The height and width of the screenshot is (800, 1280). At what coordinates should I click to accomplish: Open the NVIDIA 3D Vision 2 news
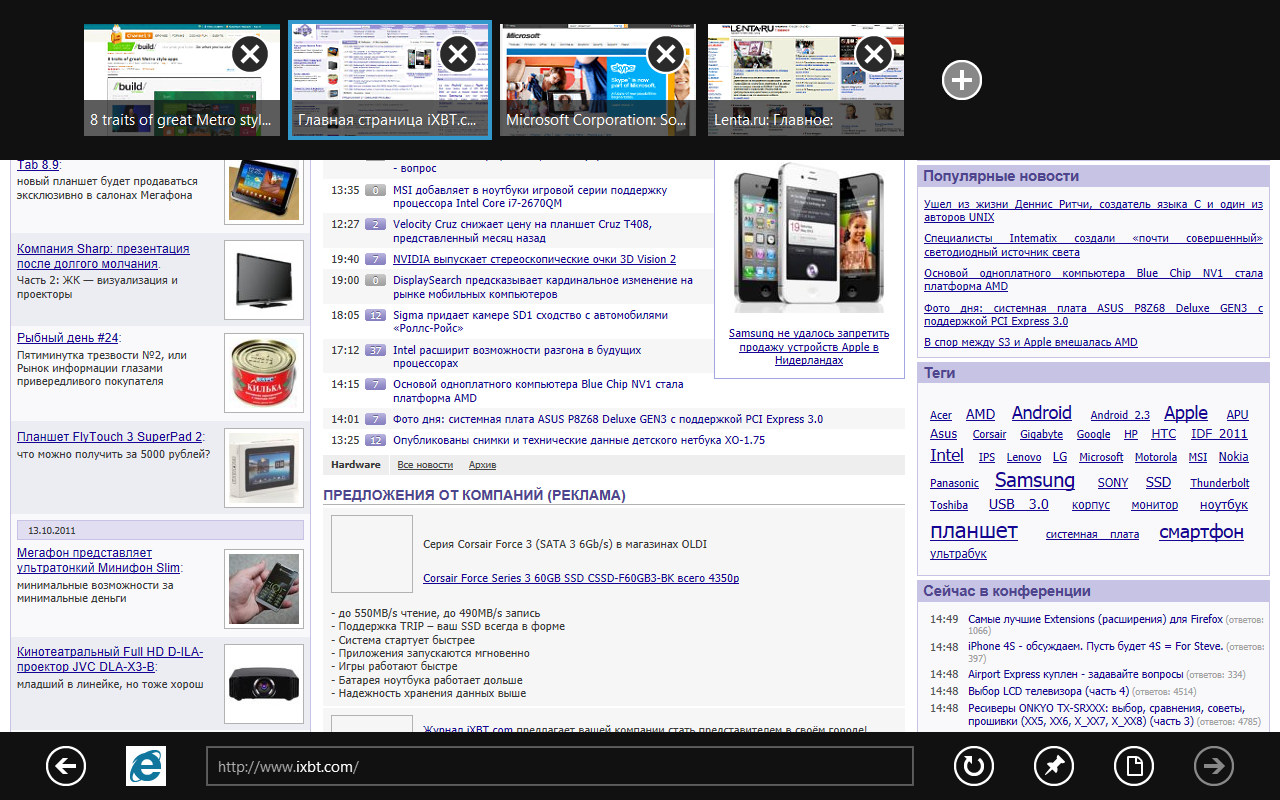[534, 259]
